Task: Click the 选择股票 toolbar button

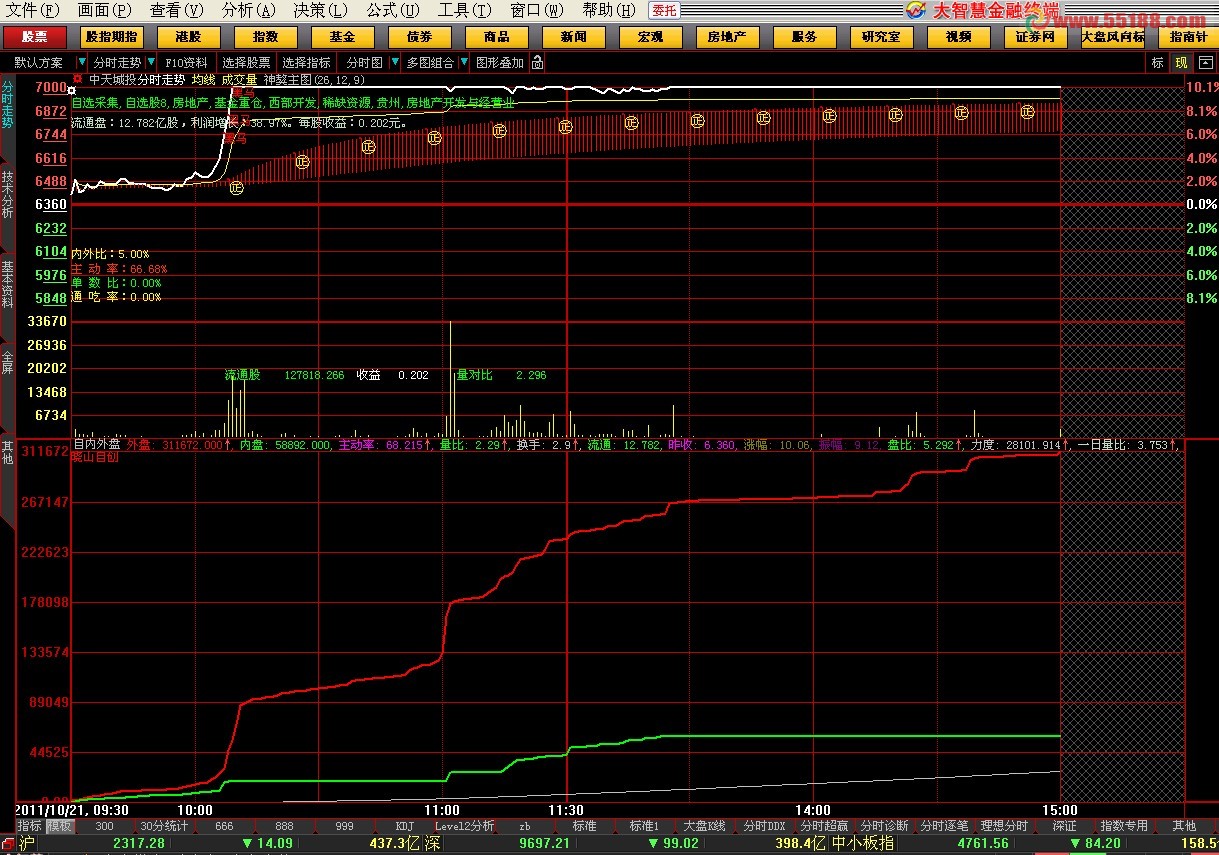Action: pyautogui.click(x=246, y=62)
